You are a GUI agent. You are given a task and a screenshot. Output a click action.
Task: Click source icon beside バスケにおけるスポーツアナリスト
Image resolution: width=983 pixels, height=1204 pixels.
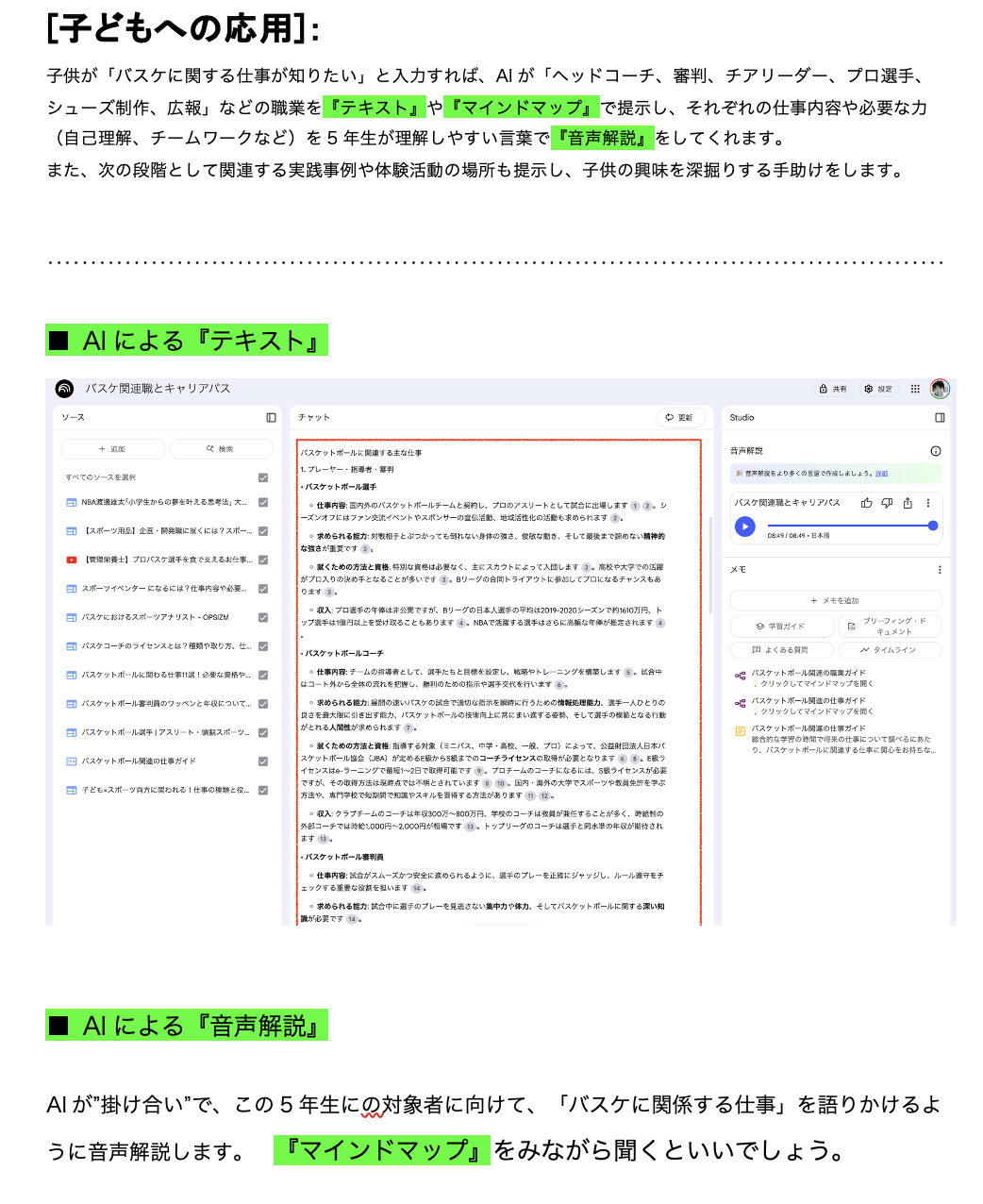[x=72, y=617]
